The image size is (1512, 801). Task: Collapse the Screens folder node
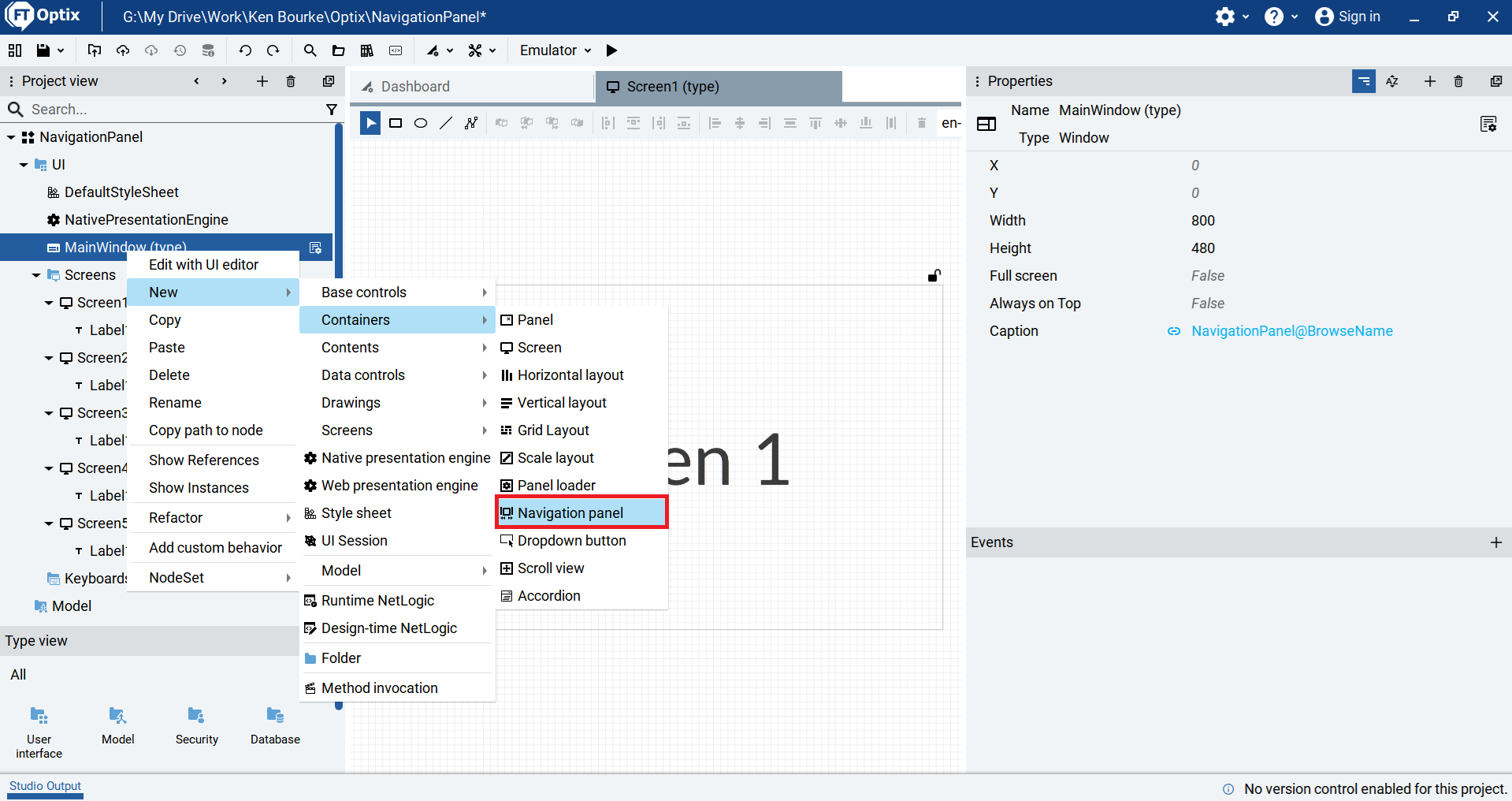[x=36, y=275]
